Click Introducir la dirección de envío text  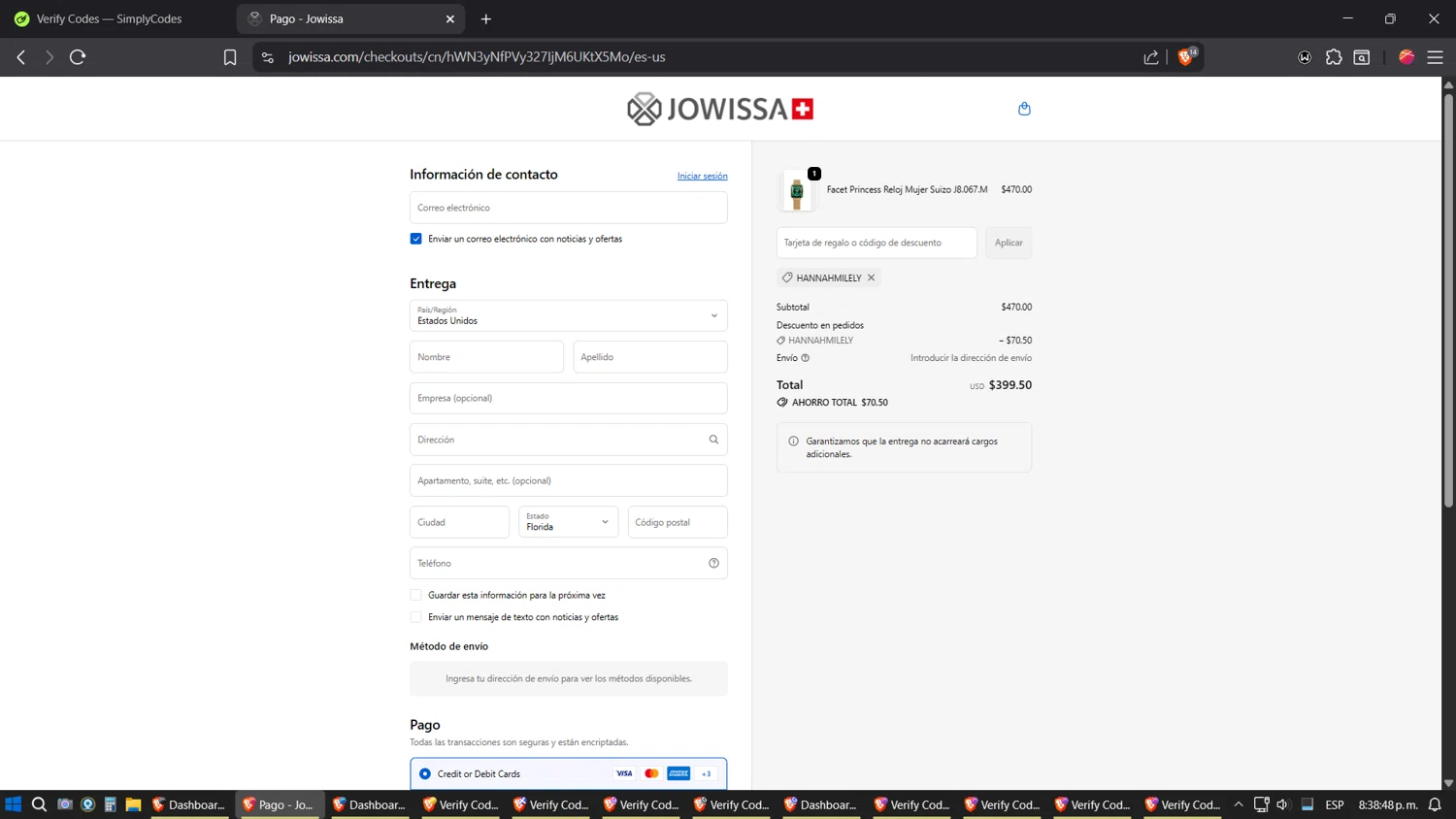[971, 358]
